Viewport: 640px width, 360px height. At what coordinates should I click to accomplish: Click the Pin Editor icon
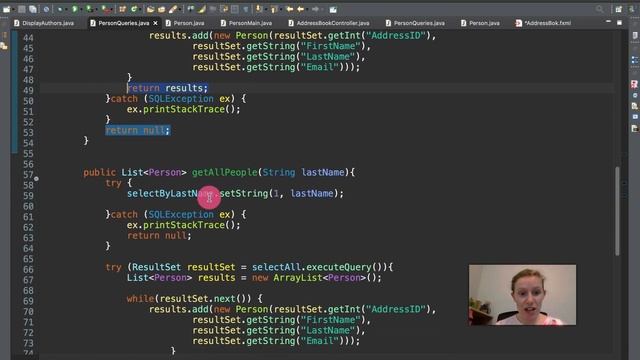333,9
